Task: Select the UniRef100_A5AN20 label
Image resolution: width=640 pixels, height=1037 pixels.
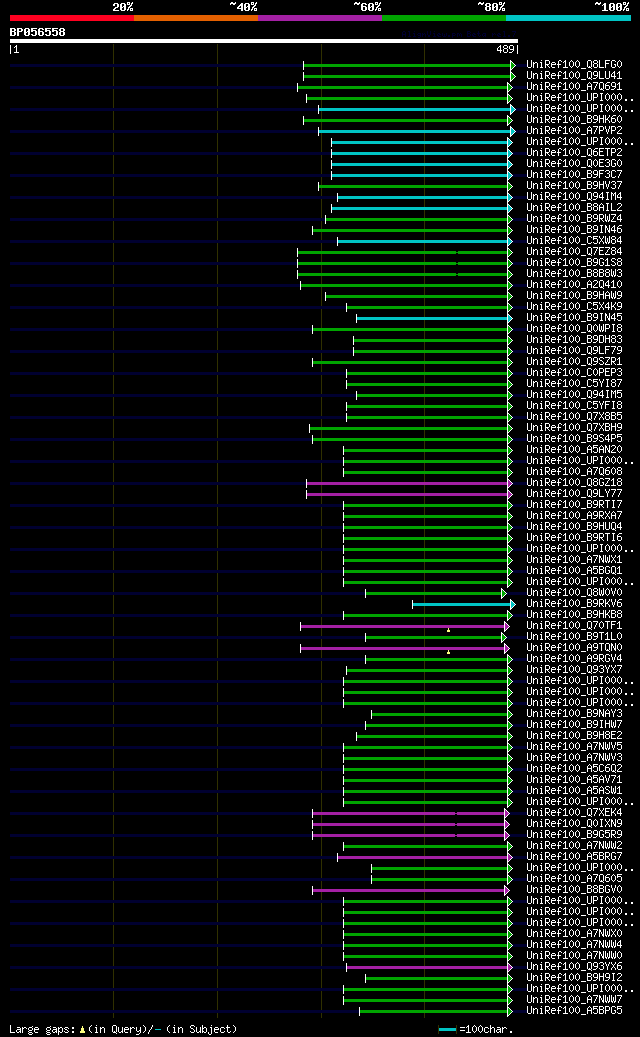Action: tap(574, 449)
